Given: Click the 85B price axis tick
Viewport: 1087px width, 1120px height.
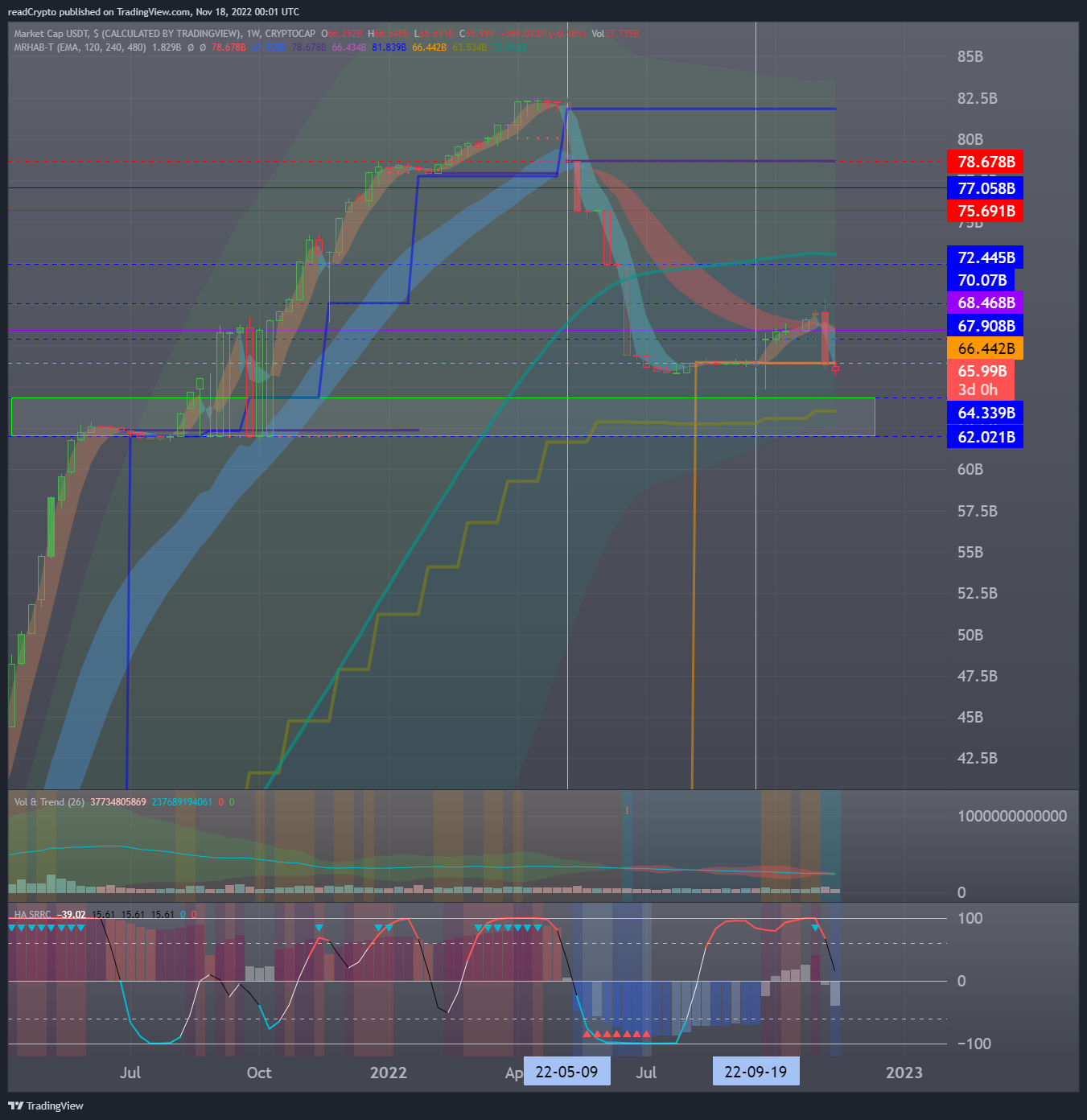Looking at the screenshot, I should tap(970, 57).
